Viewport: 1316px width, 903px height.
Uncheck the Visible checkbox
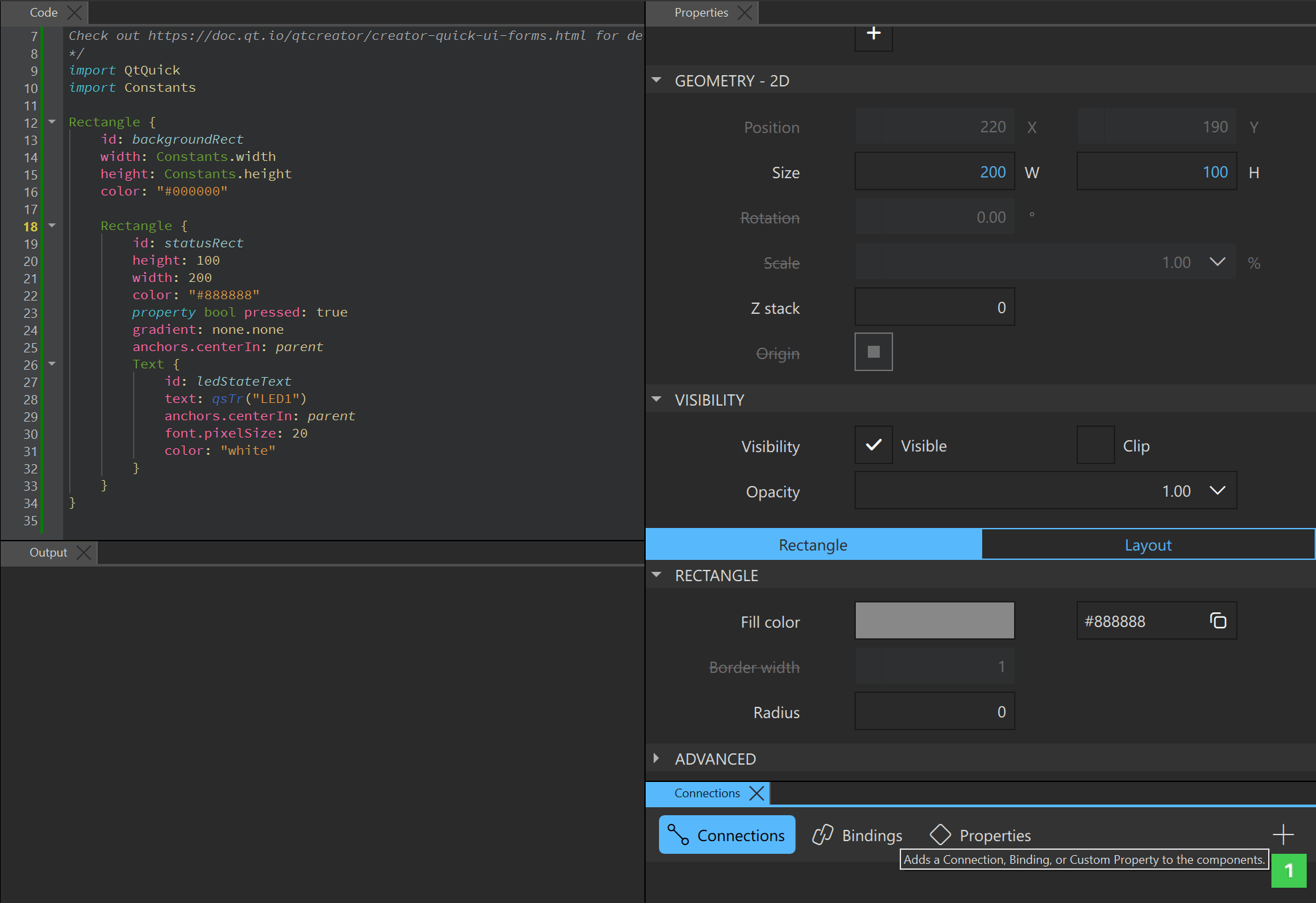873,446
